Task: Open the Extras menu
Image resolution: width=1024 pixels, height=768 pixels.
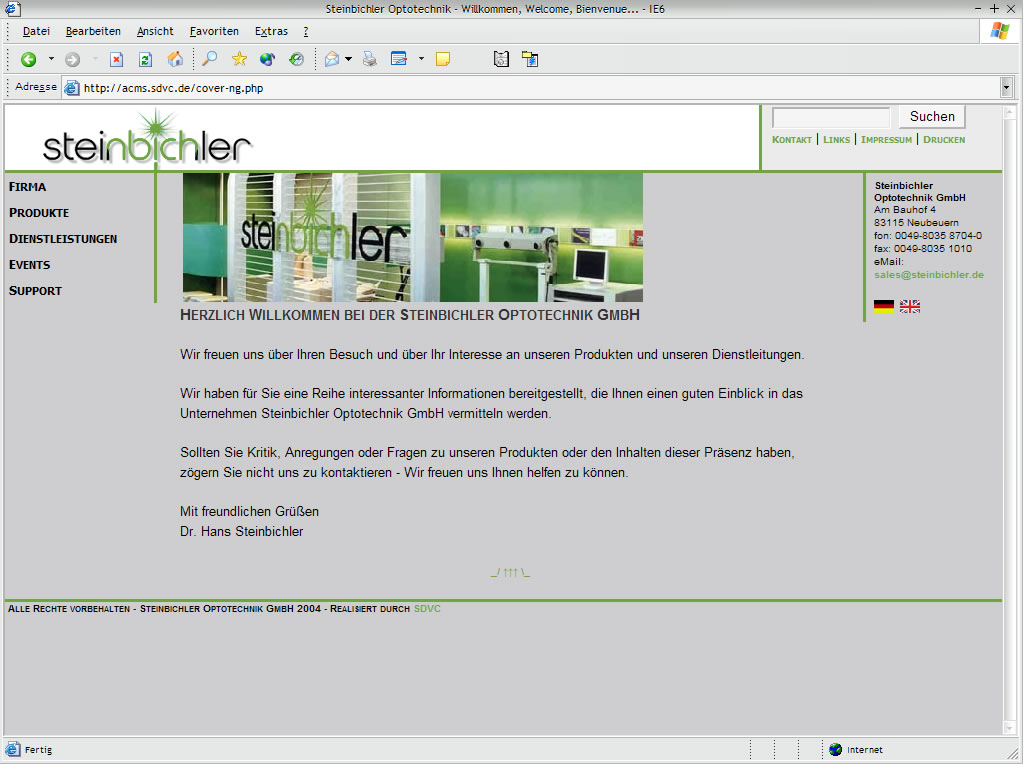Action: (271, 31)
